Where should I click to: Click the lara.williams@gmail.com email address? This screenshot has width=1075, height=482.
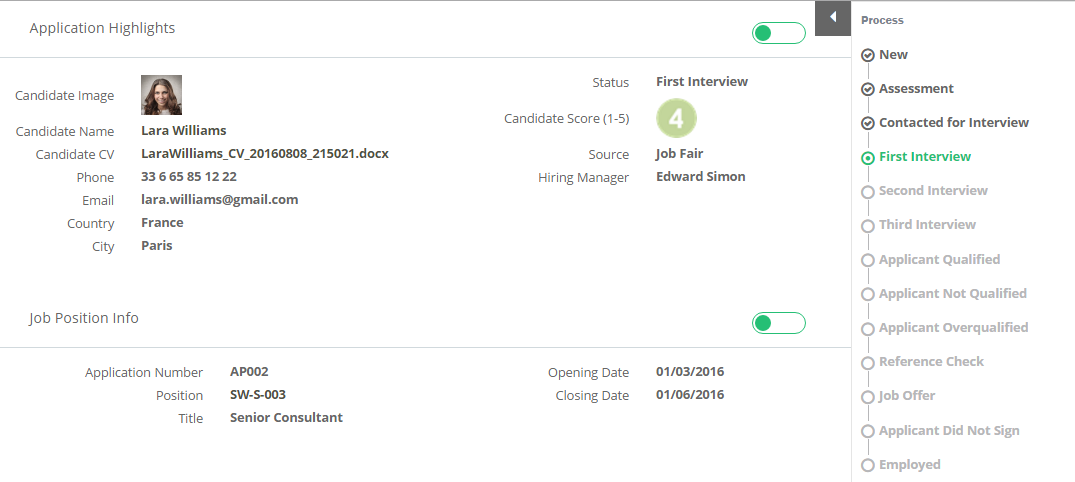coord(219,200)
